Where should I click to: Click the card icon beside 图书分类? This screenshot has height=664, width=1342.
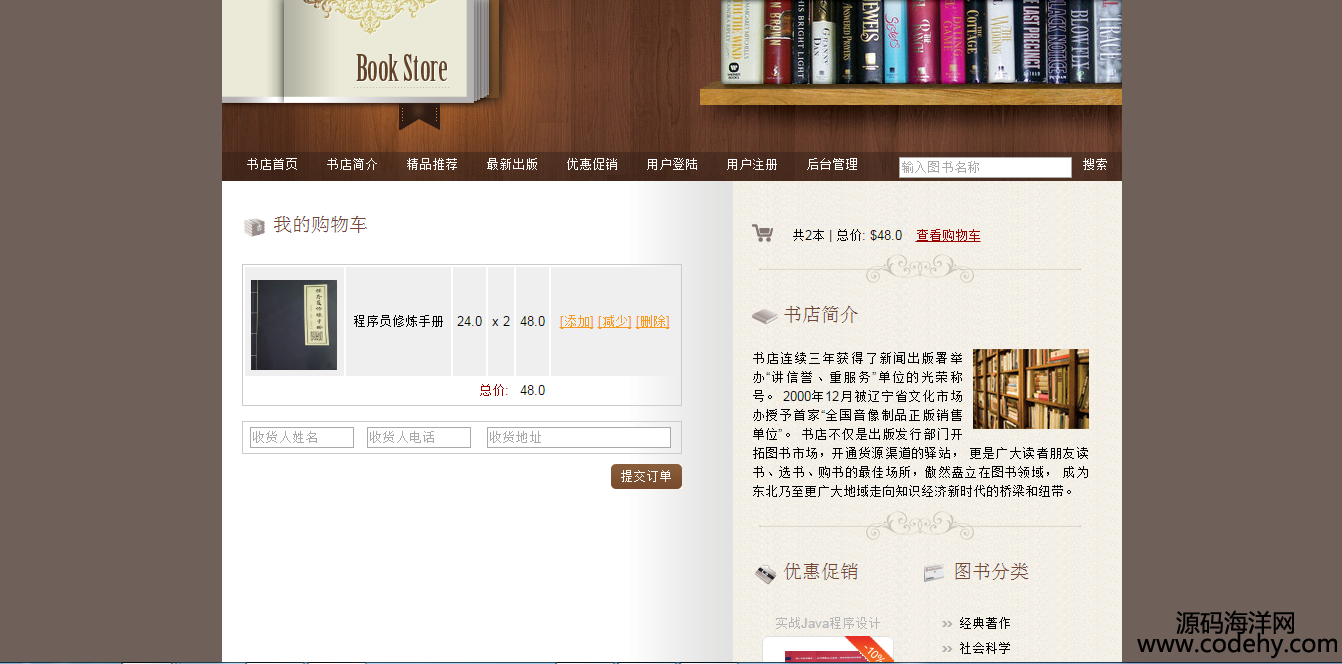coord(934,573)
